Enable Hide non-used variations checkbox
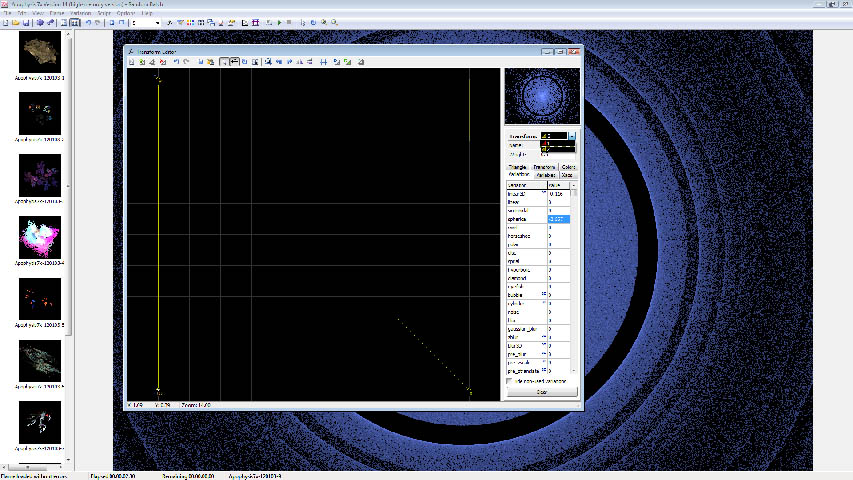 (x=510, y=381)
